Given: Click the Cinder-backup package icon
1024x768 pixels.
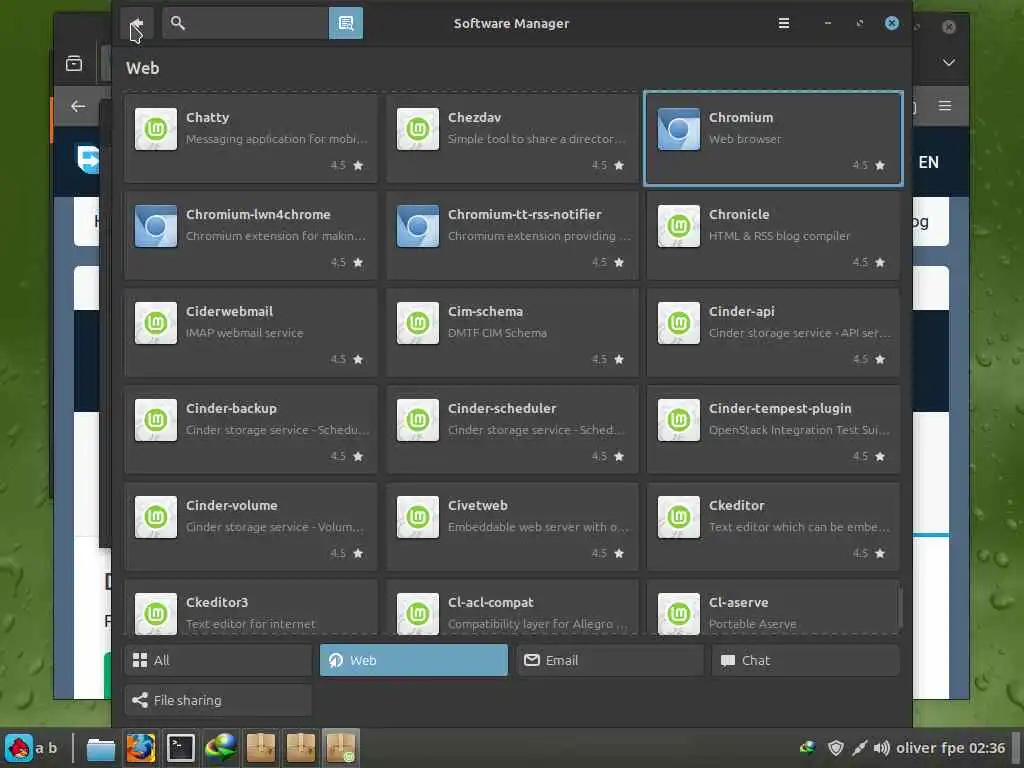Looking at the screenshot, I should pos(156,420).
